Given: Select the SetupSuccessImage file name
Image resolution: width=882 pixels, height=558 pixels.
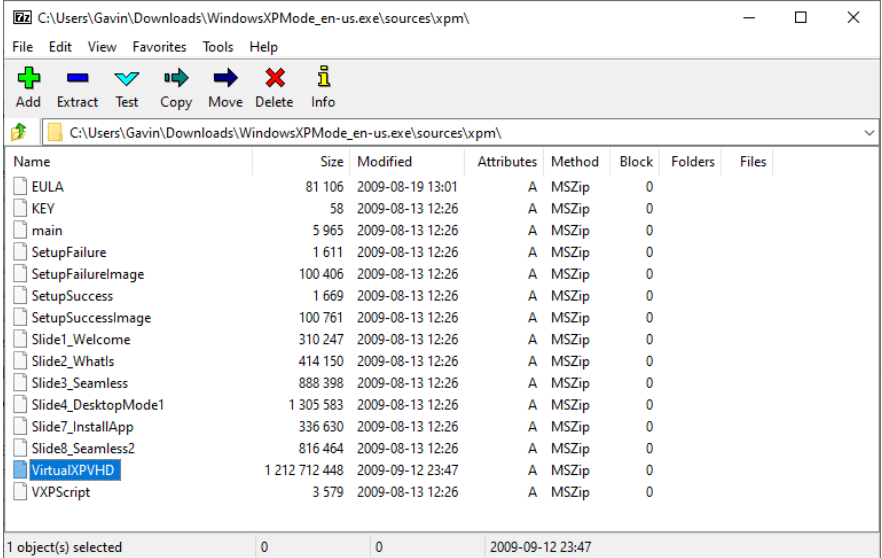Looking at the screenshot, I should (91, 318).
